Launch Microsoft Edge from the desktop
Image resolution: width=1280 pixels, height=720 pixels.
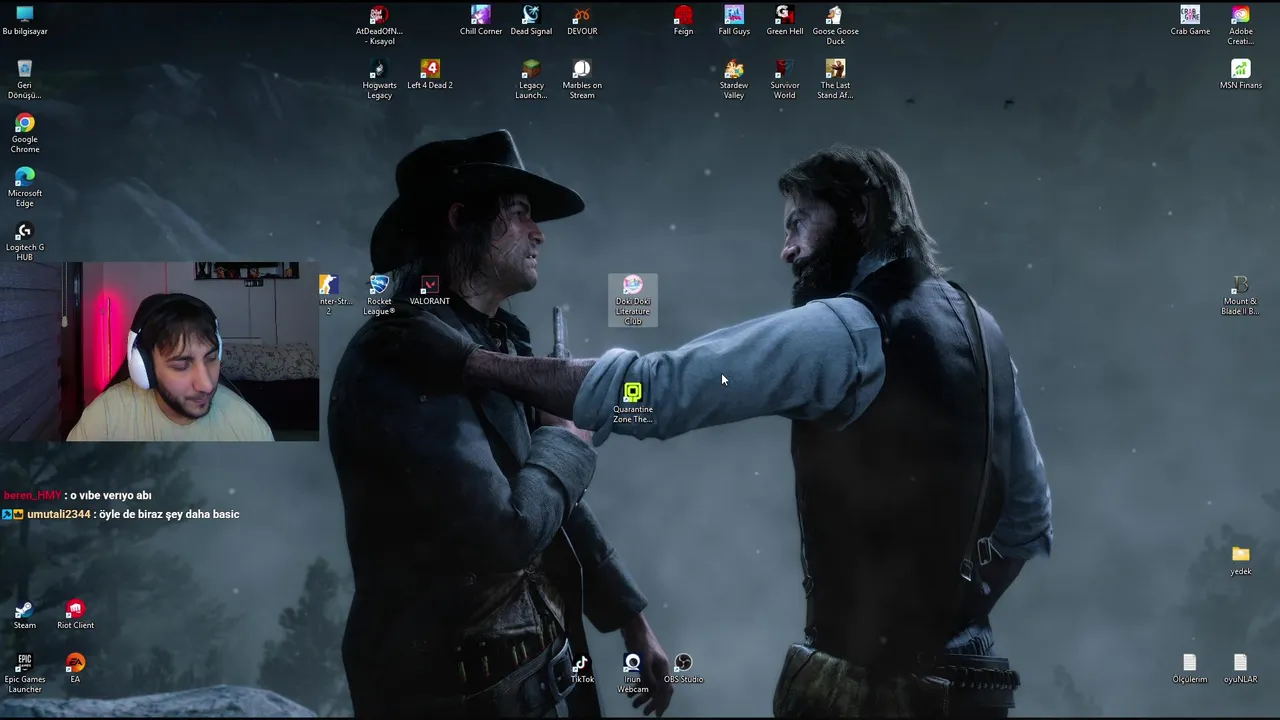(25, 188)
